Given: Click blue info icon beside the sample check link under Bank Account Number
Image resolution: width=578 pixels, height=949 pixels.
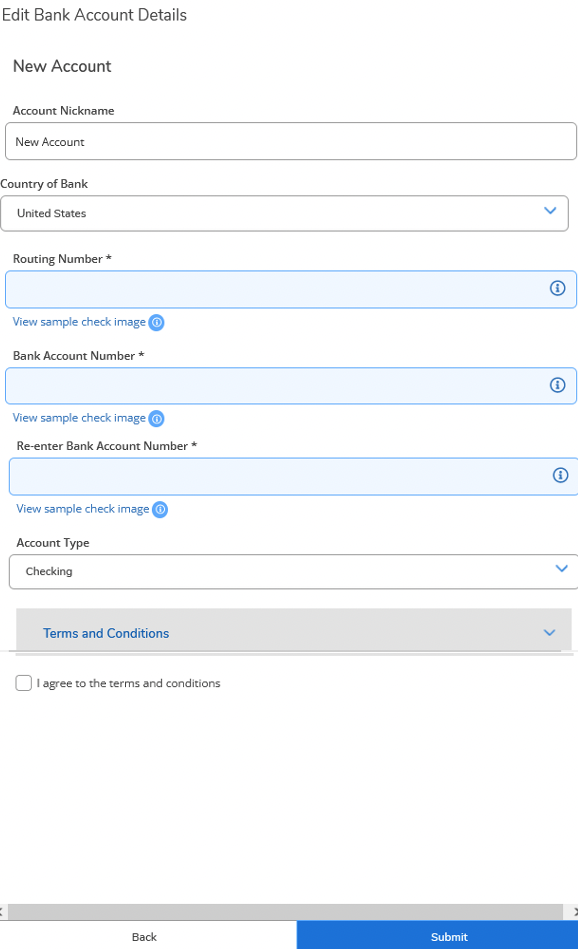Looking at the screenshot, I should pos(156,418).
